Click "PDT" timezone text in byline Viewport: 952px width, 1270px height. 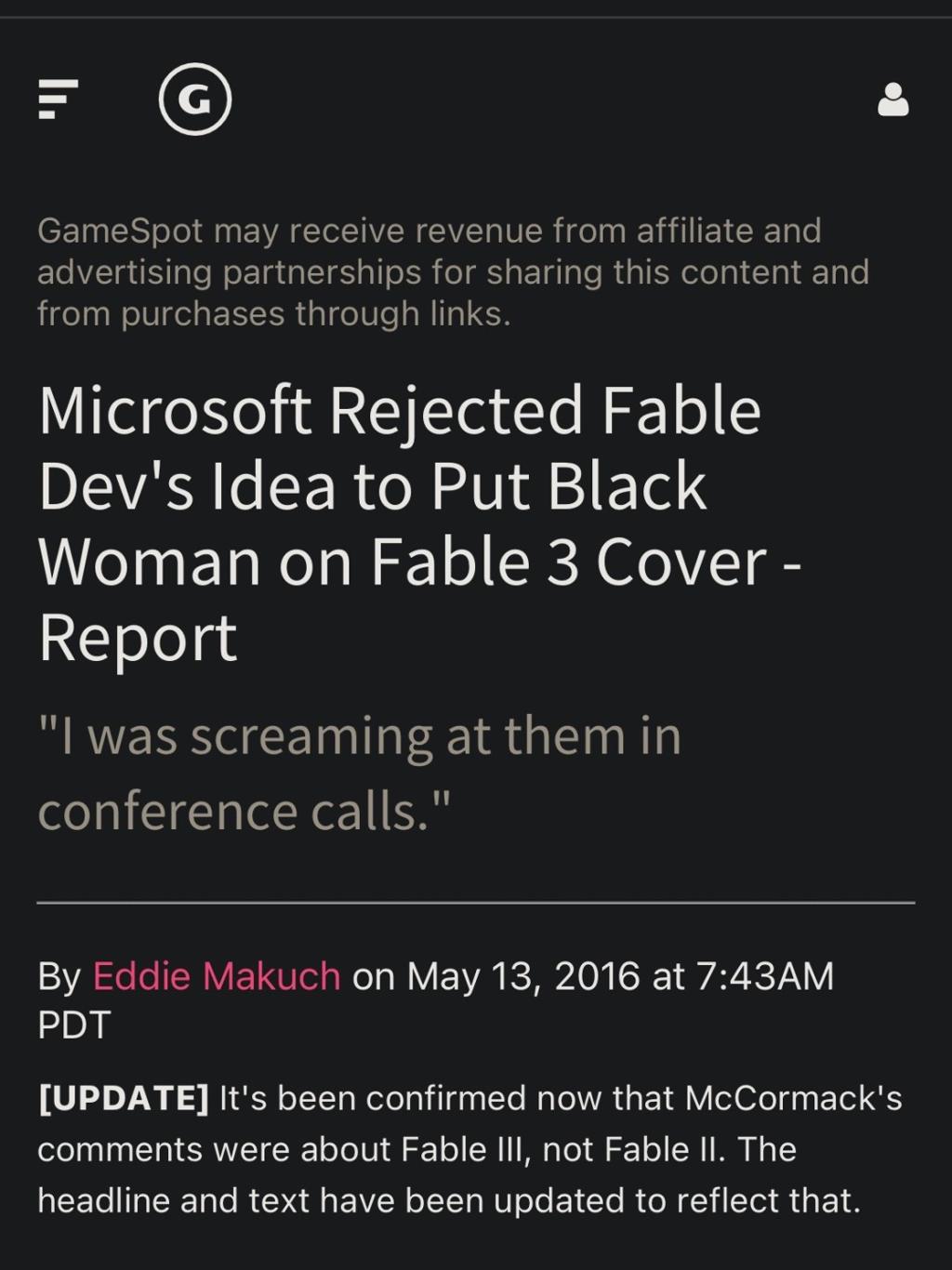(74, 1025)
